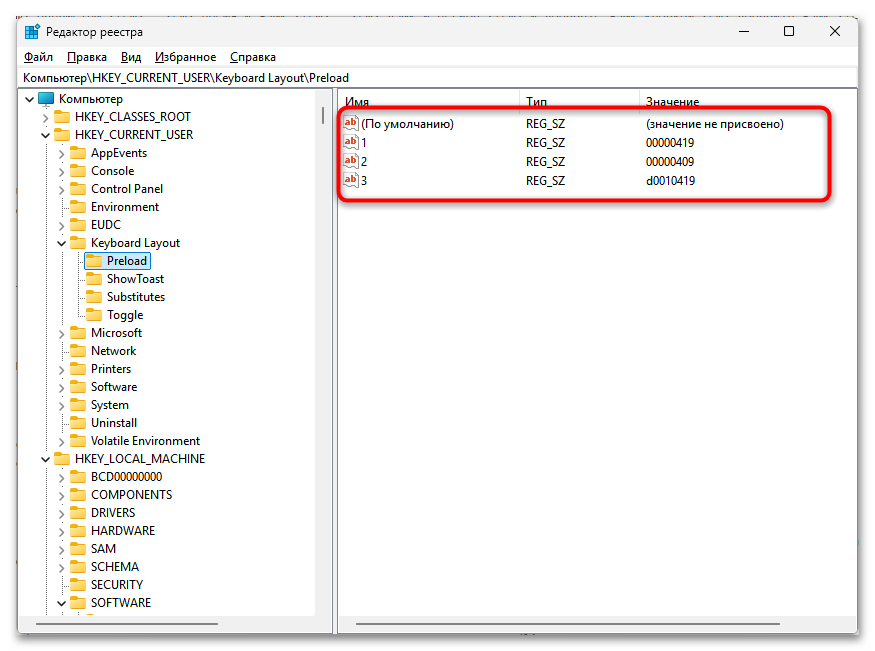The height and width of the screenshot is (651, 875).
Task: Select the Uninstall folder icon
Action: 78,422
